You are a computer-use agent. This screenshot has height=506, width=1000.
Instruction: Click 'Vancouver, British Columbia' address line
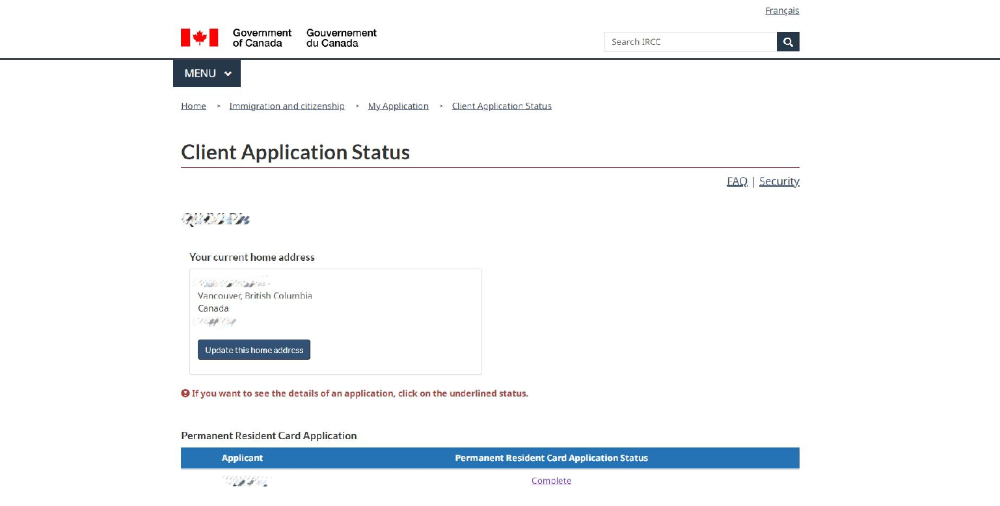255,296
